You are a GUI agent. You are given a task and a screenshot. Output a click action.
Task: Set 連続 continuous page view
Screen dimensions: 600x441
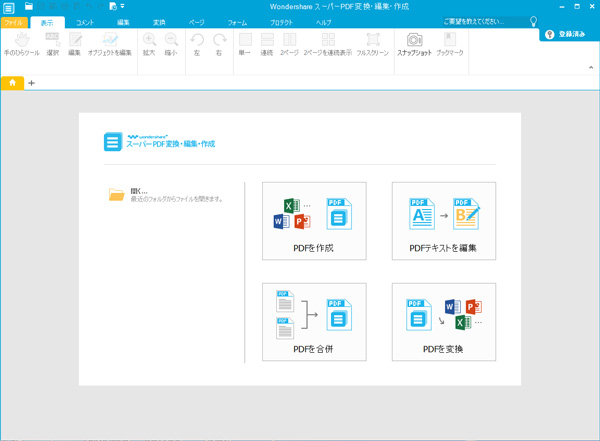267,45
